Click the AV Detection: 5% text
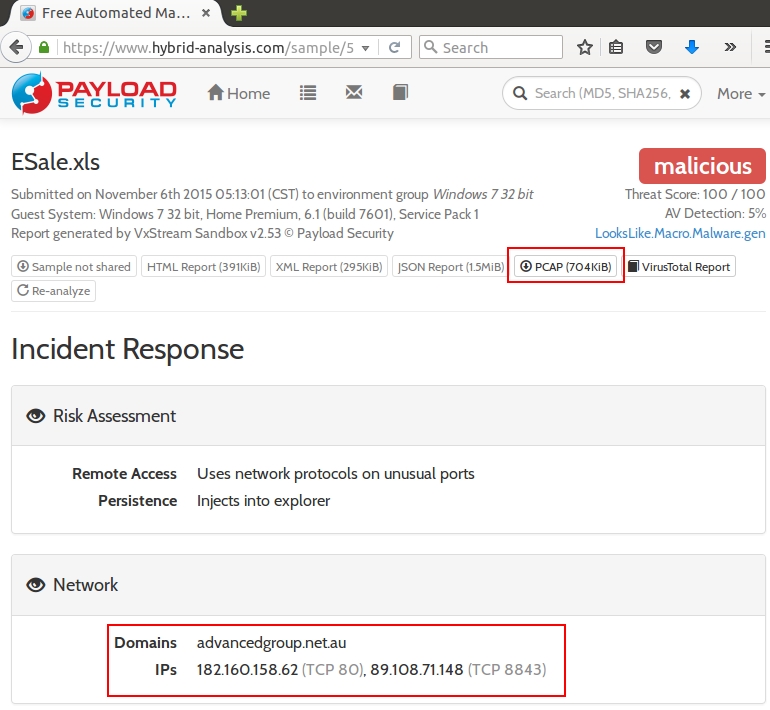The image size is (770, 710). 715,213
